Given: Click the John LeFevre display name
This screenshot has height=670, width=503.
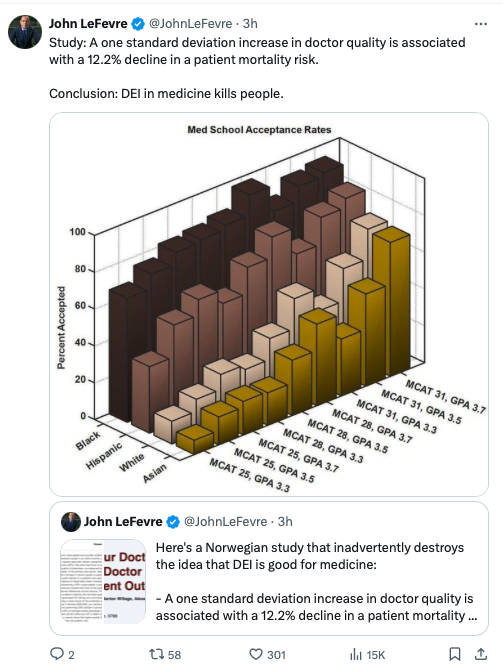Looking at the screenshot, I should coord(88,24).
